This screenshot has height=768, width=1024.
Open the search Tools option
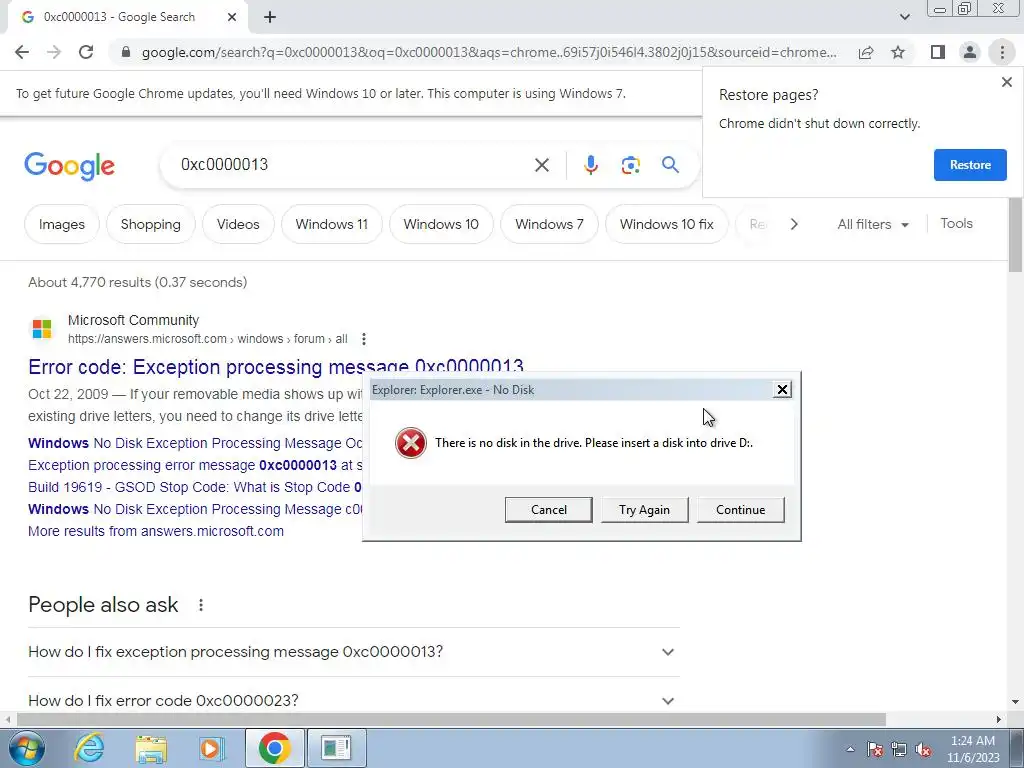pyautogui.click(x=957, y=223)
